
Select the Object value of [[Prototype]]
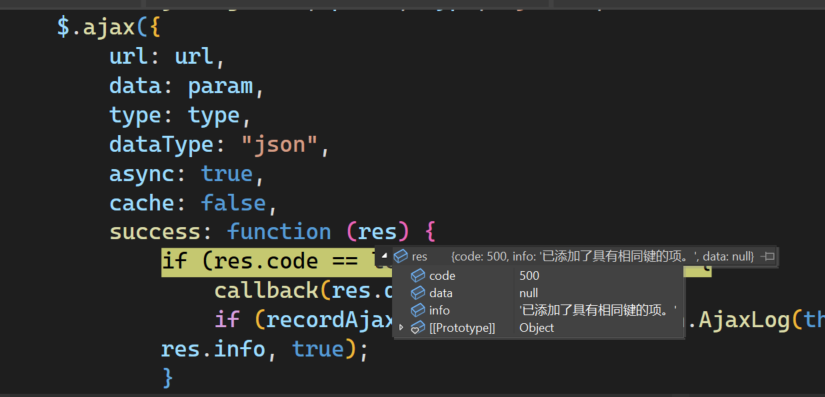click(x=537, y=328)
